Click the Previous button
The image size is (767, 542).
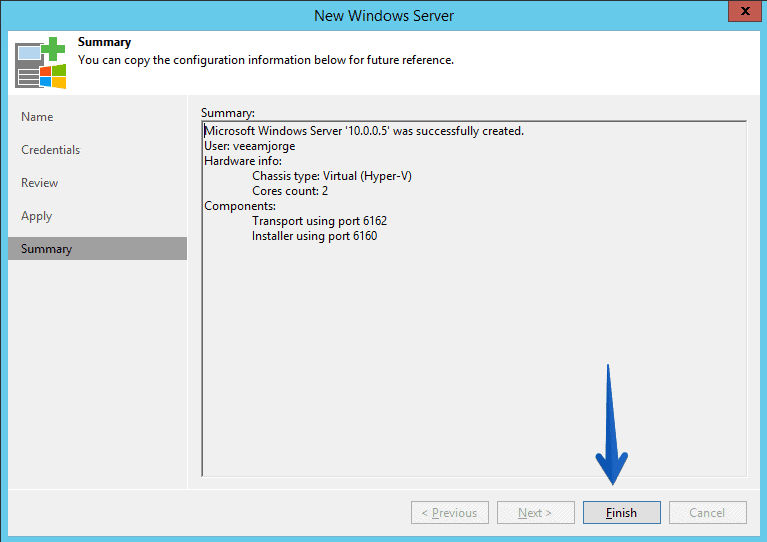coord(450,512)
